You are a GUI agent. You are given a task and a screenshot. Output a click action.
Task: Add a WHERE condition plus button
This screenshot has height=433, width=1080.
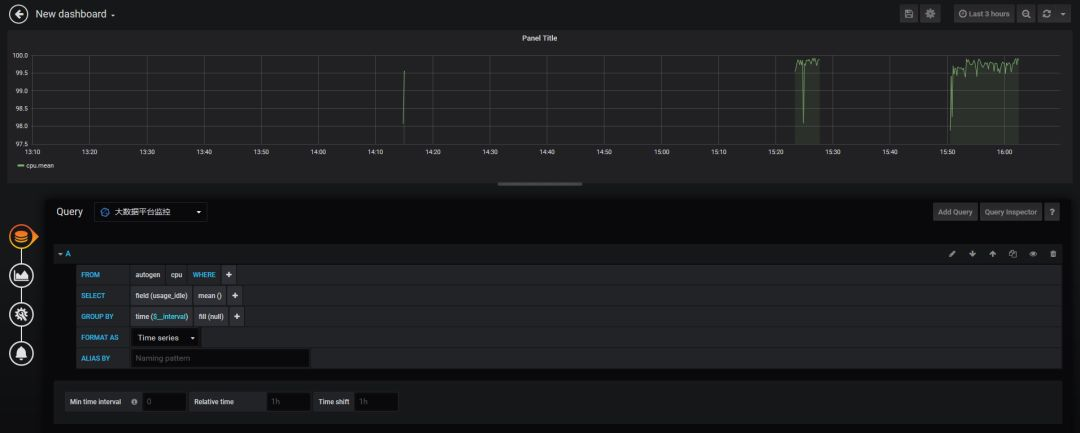click(229, 275)
